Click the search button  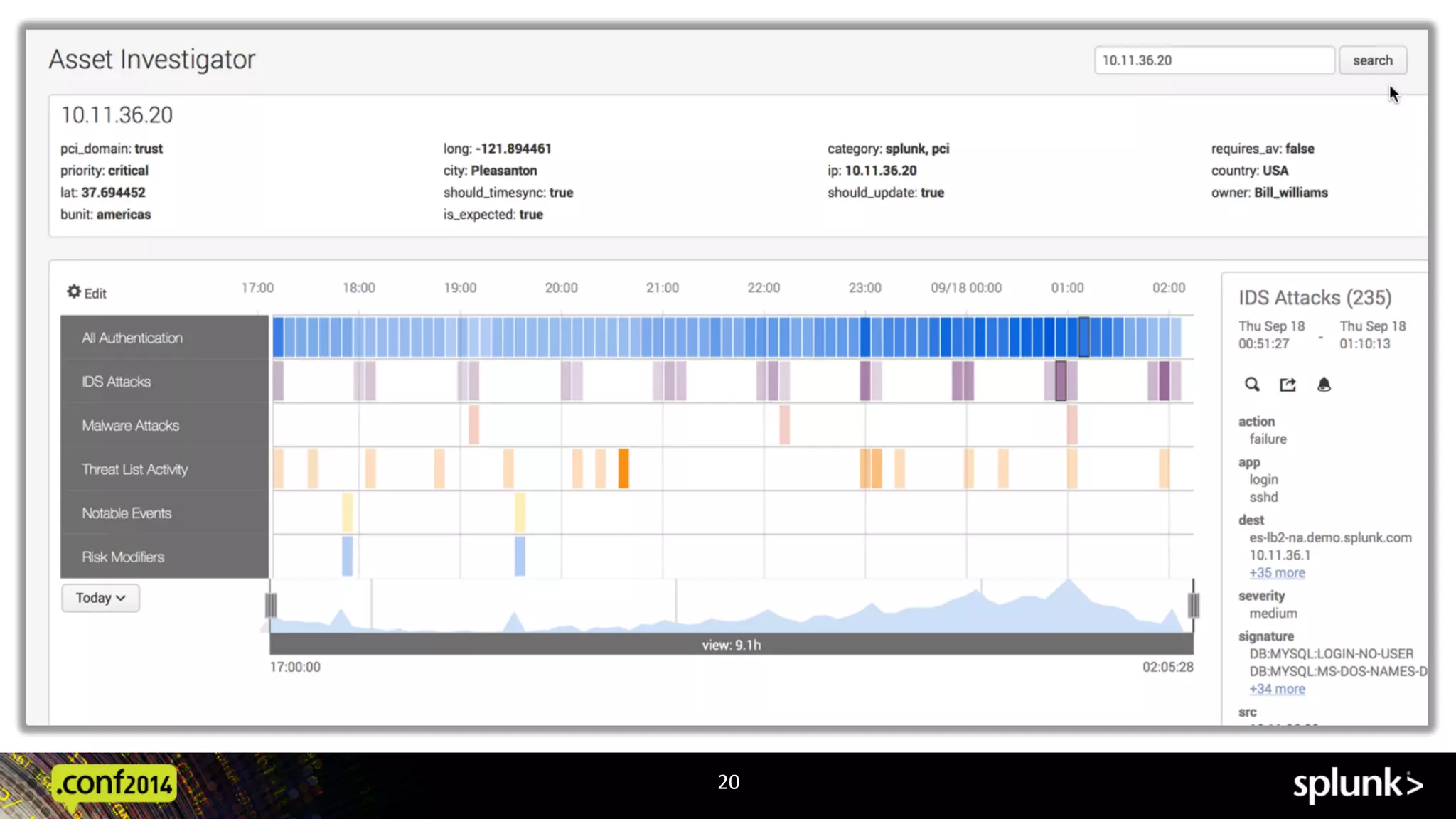point(1372,60)
